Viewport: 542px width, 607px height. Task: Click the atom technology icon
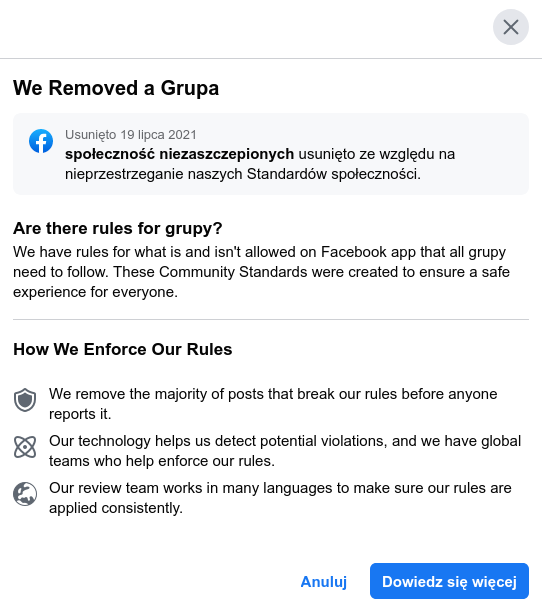pos(25,447)
